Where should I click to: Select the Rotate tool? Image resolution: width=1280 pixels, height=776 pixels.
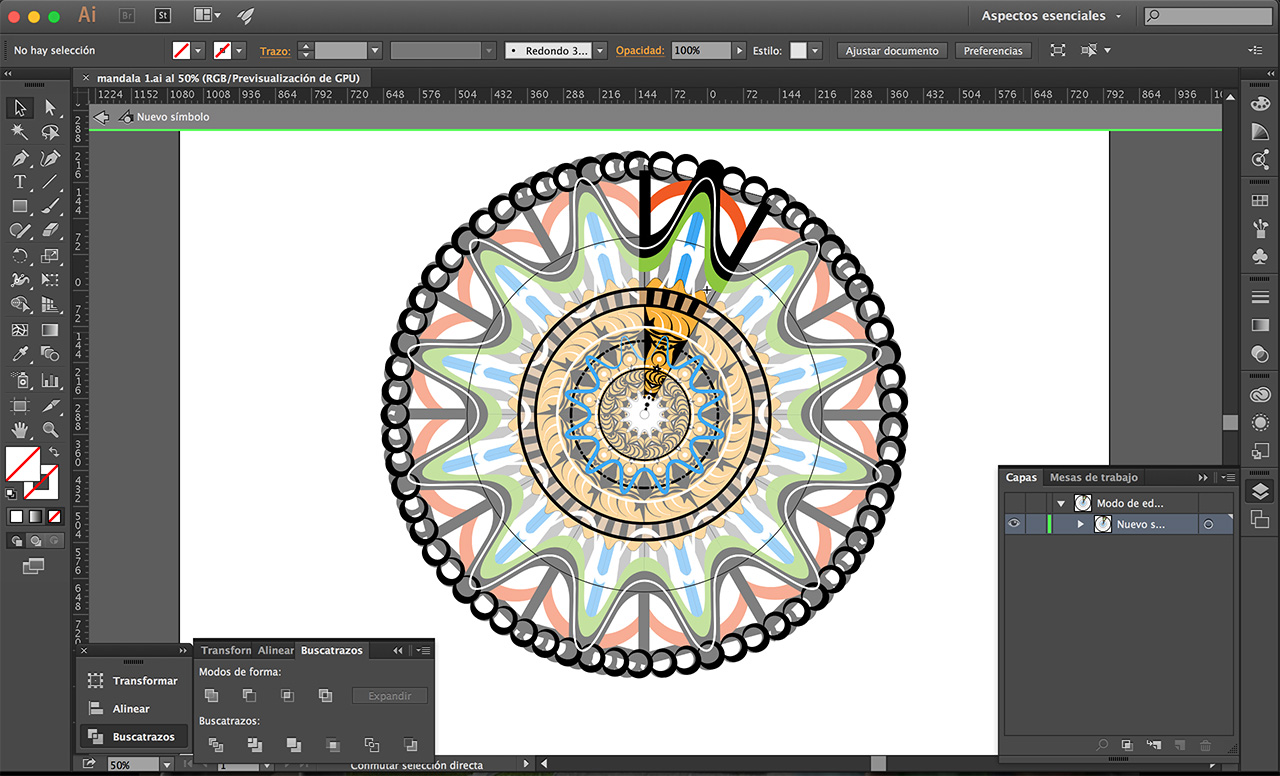20,256
